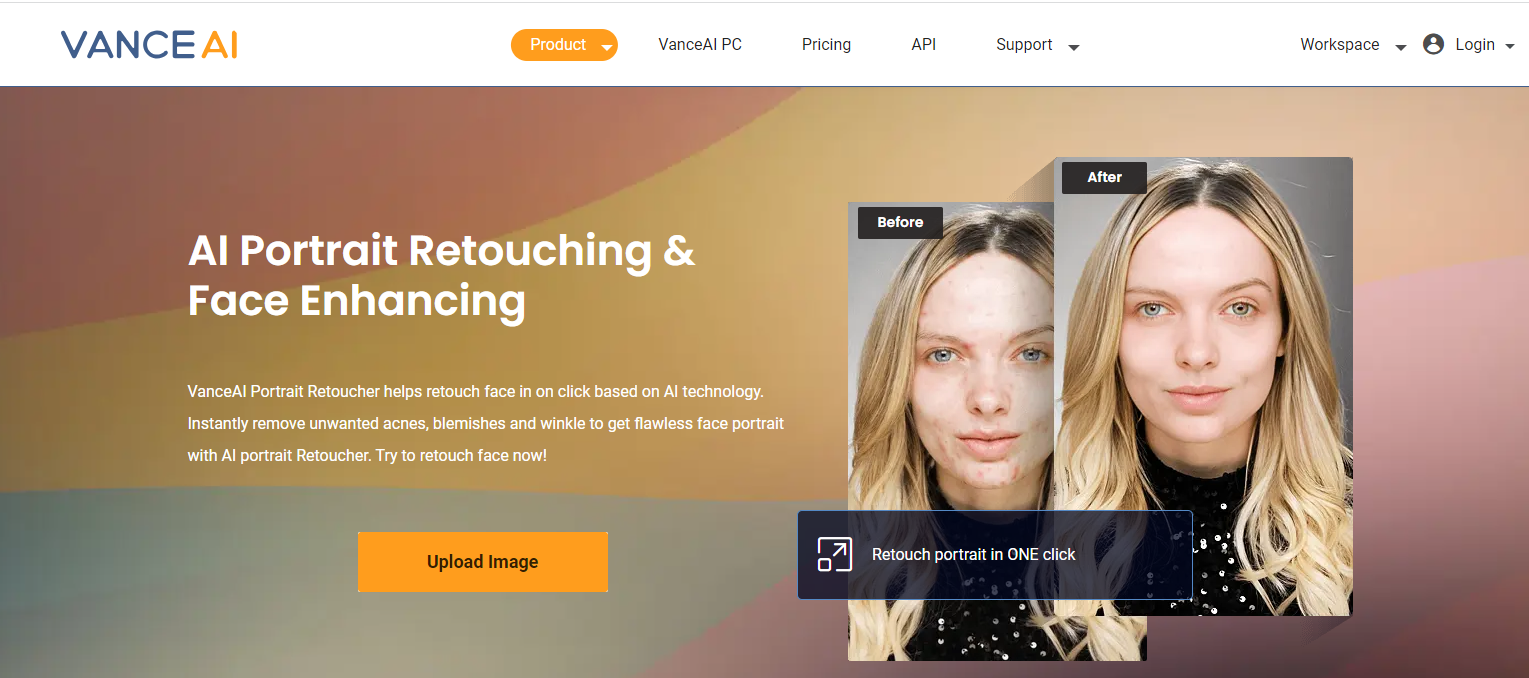Viewport: 1529px width, 678px height.
Task: Open the Product menu
Action: point(564,45)
